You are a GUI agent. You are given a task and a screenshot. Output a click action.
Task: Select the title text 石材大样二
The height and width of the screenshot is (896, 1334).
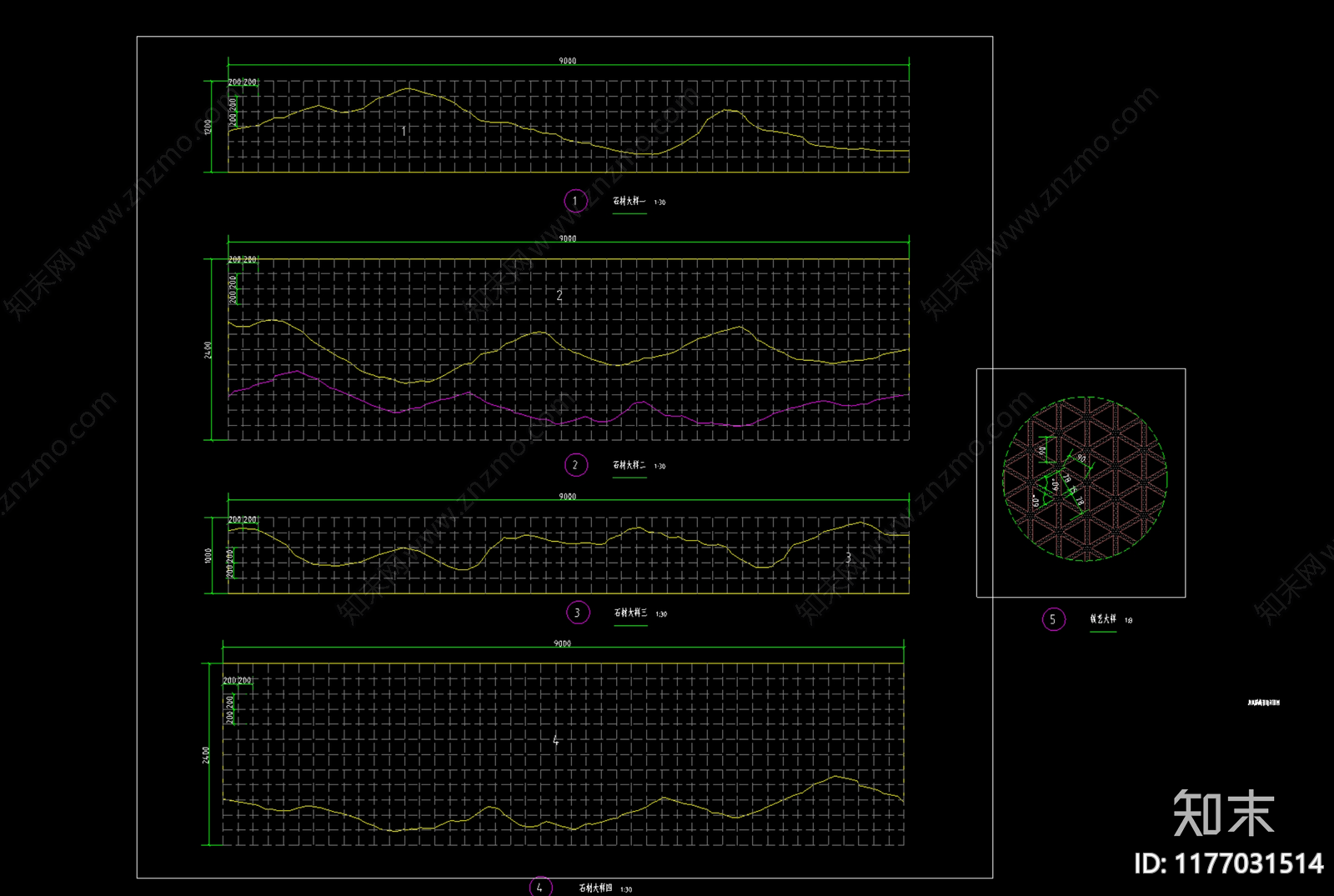pyautogui.click(x=629, y=465)
